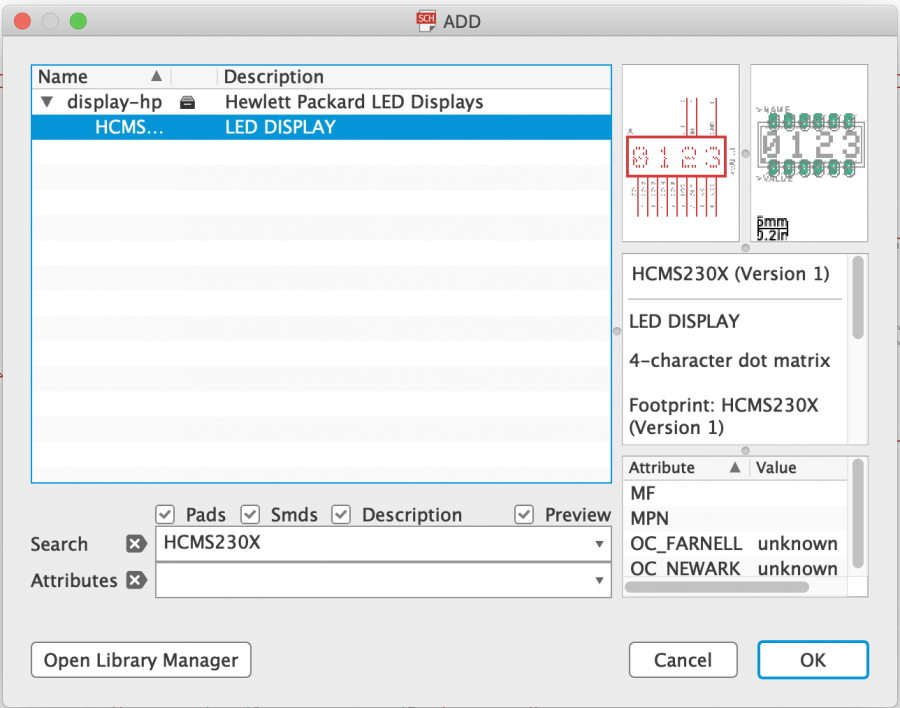Click the footprint package preview image
This screenshot has width=900, height=708.
click(808, 152)
